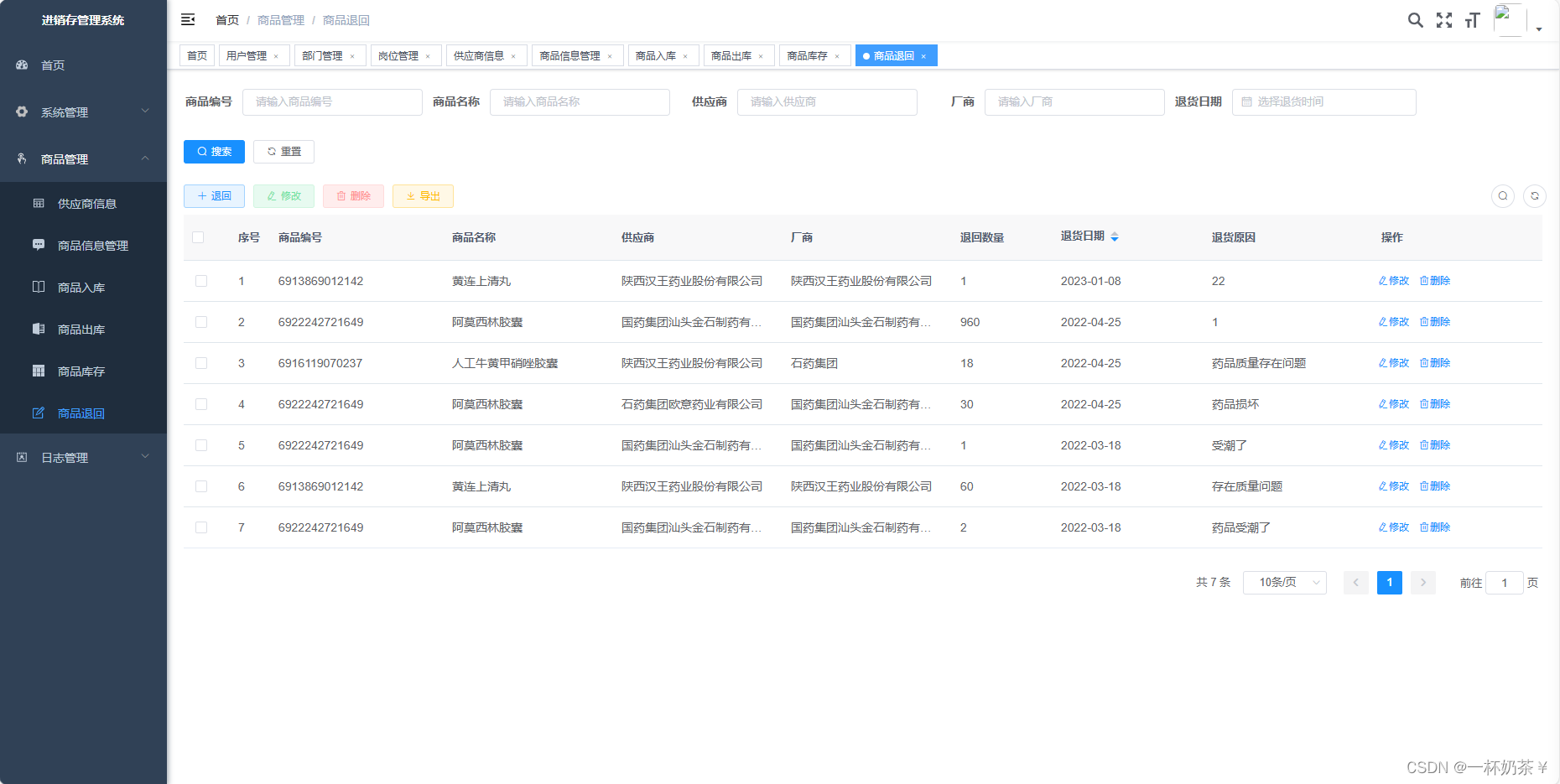Check the checkbox for row 7
The height and width of the screenshot is (784, 1560).
[x=201, y=527]
